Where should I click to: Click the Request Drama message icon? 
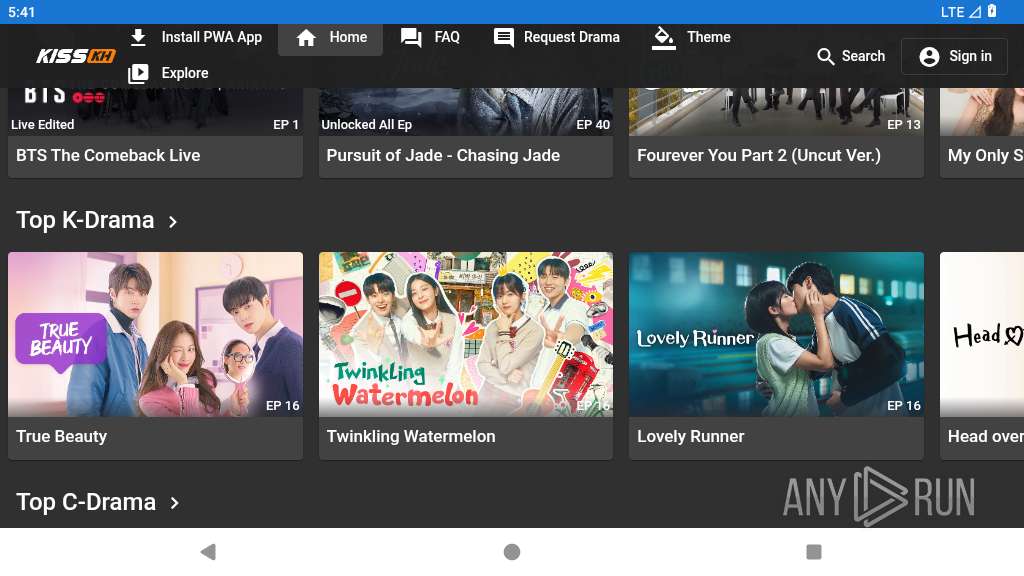504,38
